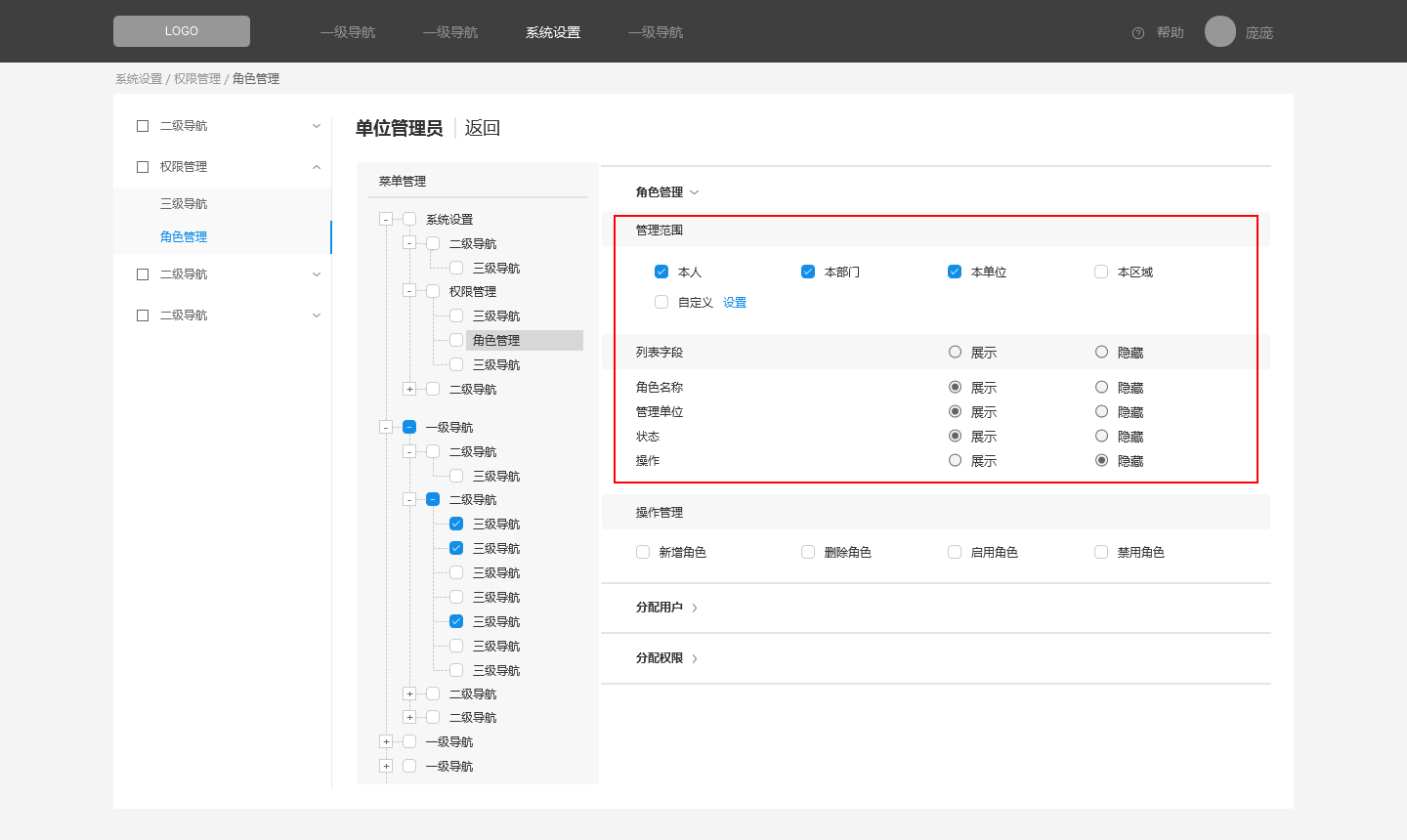Collapse the 系统设置 tree node toggle
1407x840 pixels.
(386, 220)
